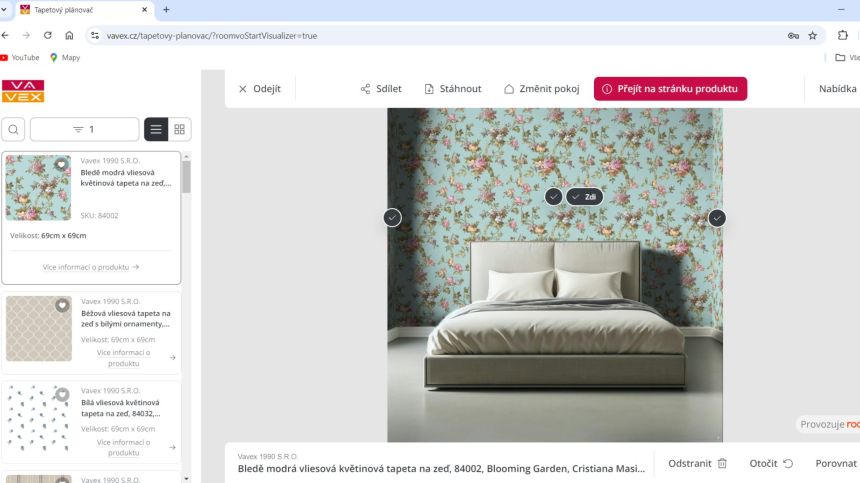Click the Odstranit trash icon
Screen dimensions: 860x483
722,463
